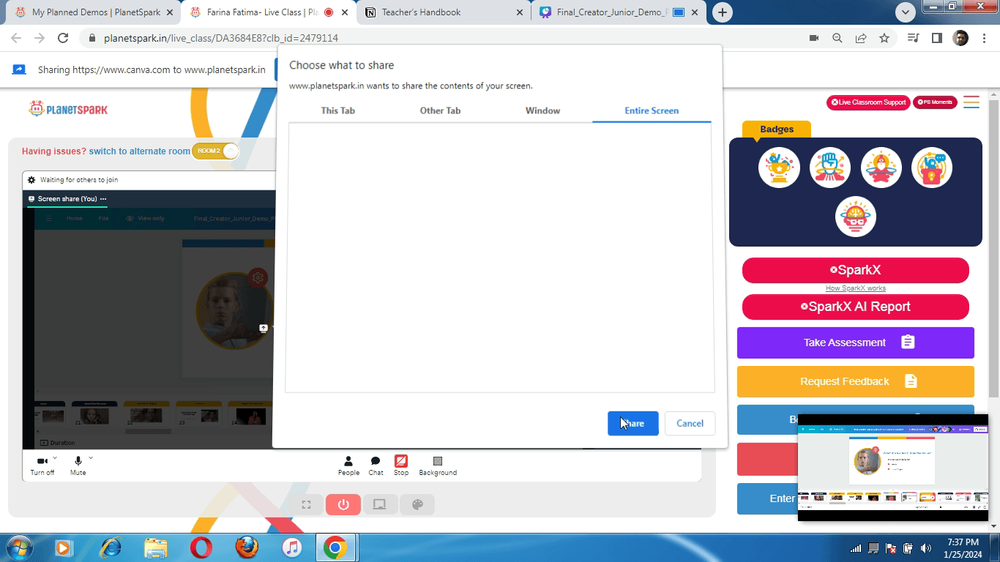Image resolution: width=1000 pixels, height=562 pixels.
Task: Open the hamburger menu on PlanetSpark
Action: click(x=971, y=102)
